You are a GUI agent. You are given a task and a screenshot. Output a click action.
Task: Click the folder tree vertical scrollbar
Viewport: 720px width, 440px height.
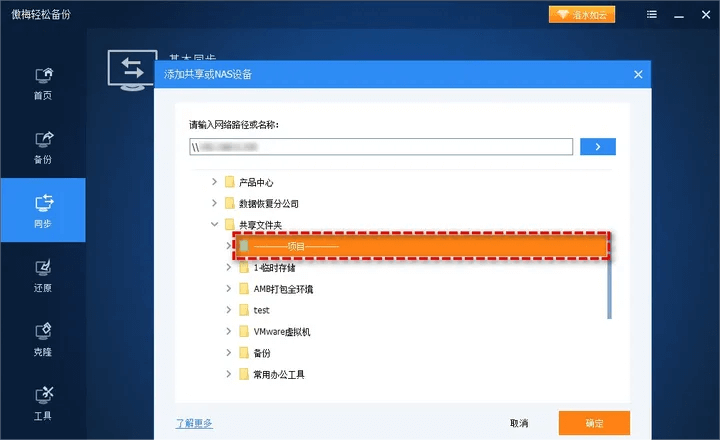(x=609, y=288)
